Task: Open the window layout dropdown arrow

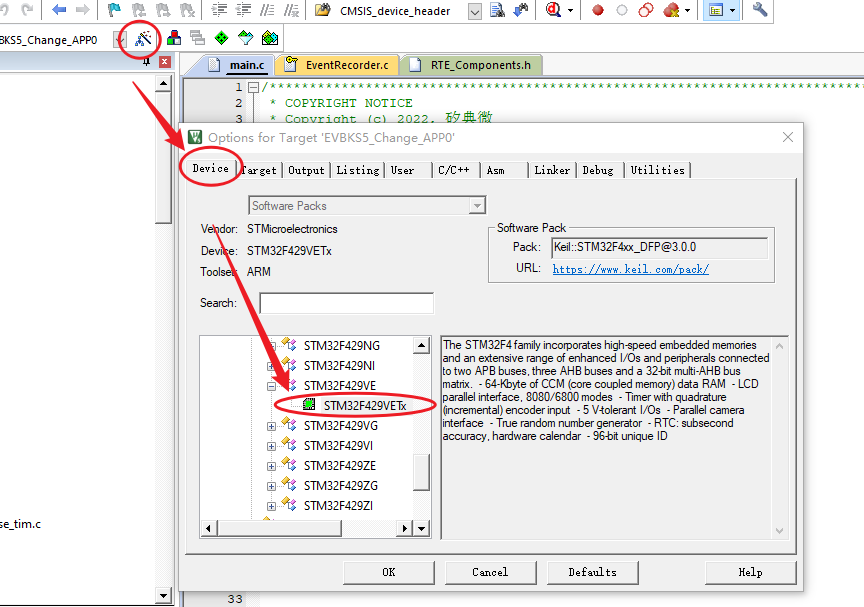Action: (732, 10)
